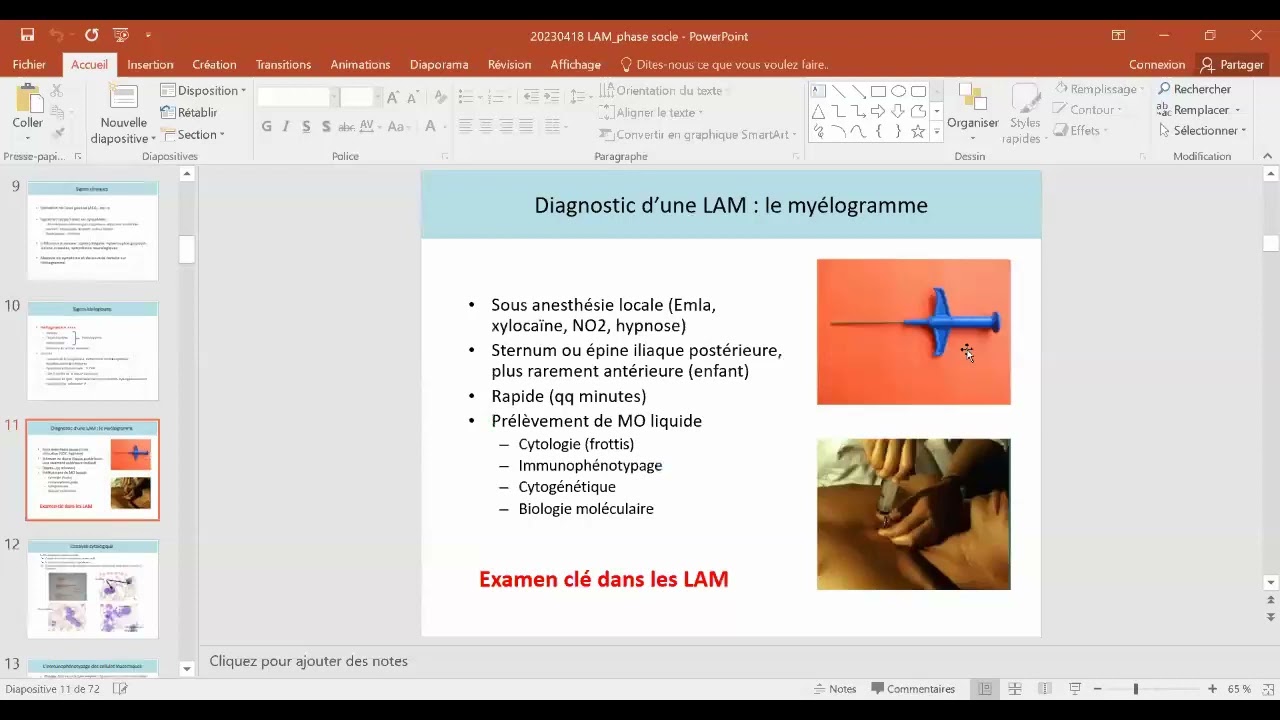Toggle align text left
The image size is (1280, 720).
click(x=466, y=126)
